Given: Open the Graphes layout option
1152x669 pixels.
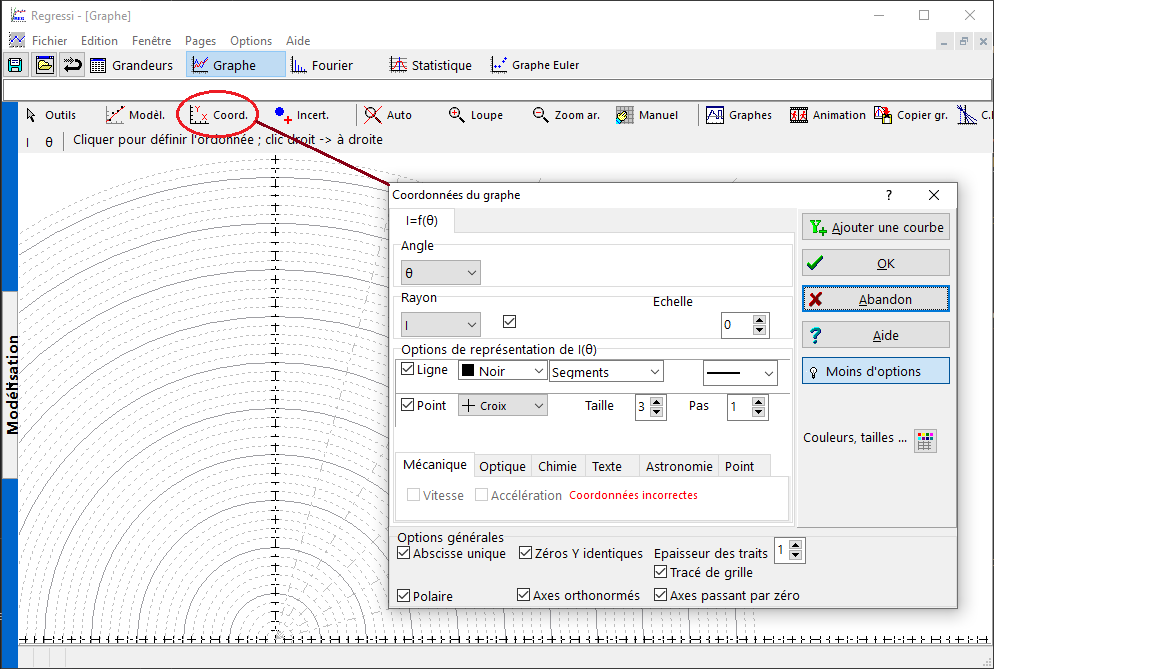Looking at the screenshot, I should pyautogui.click(x=738, y=115).
